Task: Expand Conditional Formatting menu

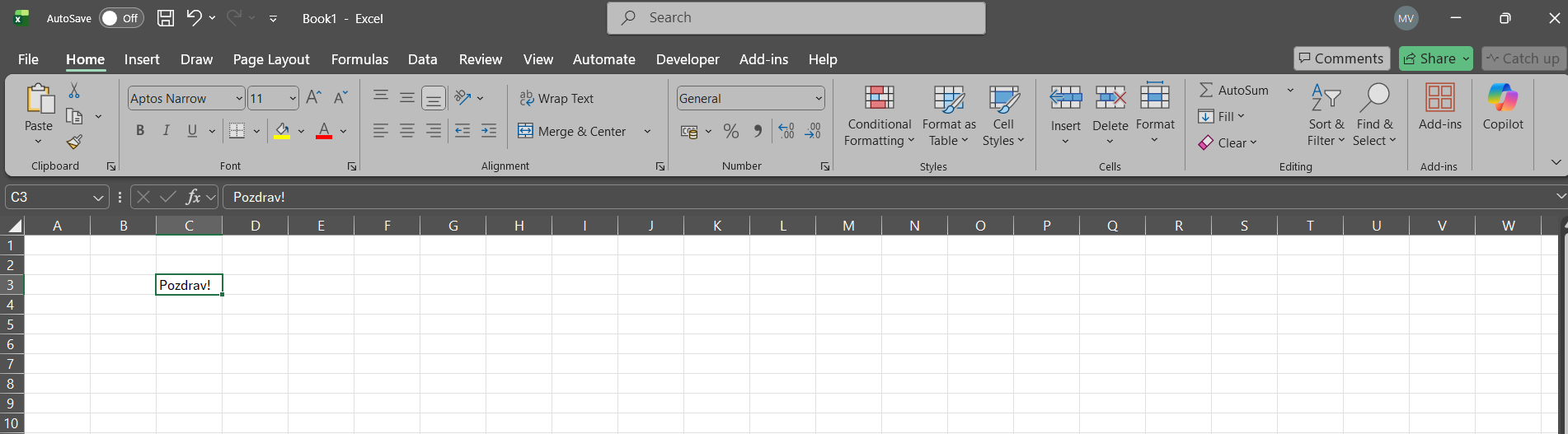Action: tap(879, 115)
